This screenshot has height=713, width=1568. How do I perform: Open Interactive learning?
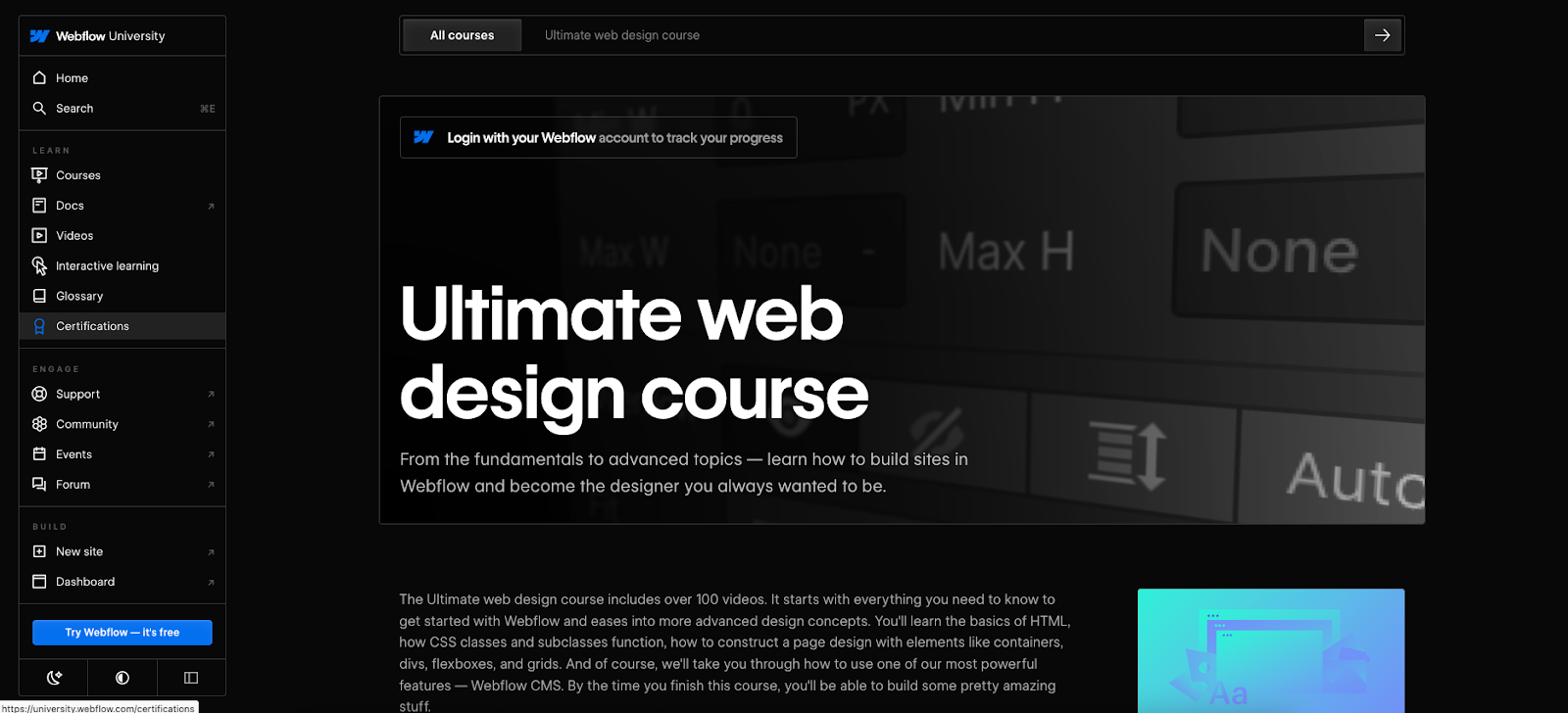122,266
